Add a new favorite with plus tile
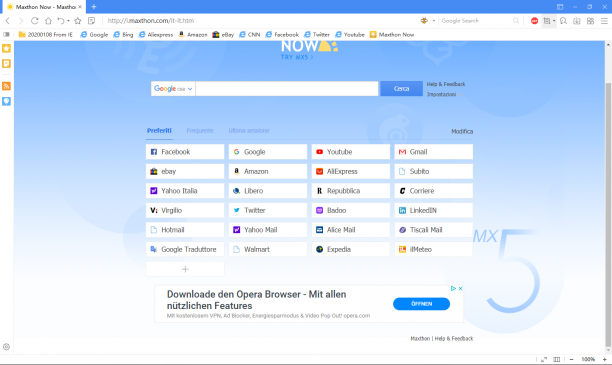The image size is (612, 365). (185, 269)
